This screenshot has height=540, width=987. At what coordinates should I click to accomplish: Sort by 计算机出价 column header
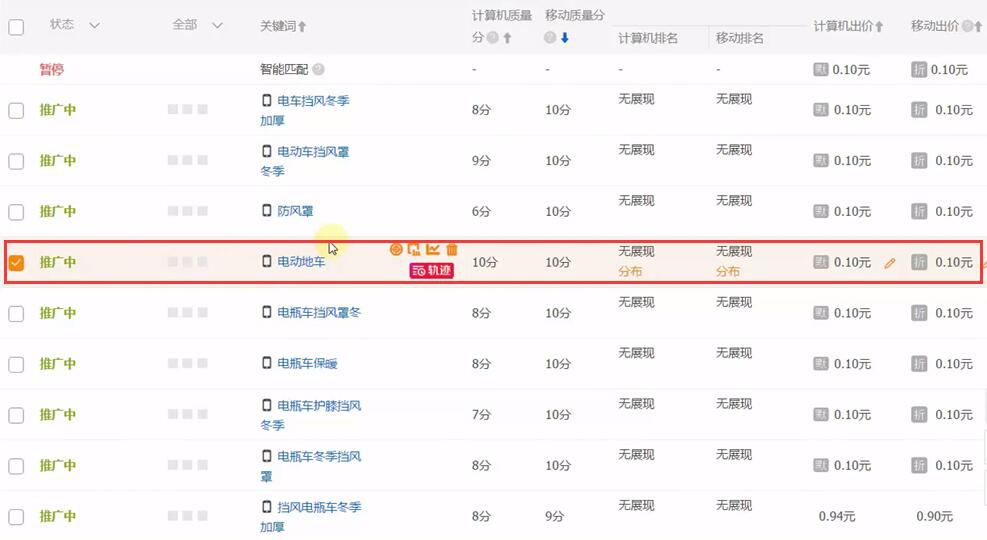click(x=848, y=27)
